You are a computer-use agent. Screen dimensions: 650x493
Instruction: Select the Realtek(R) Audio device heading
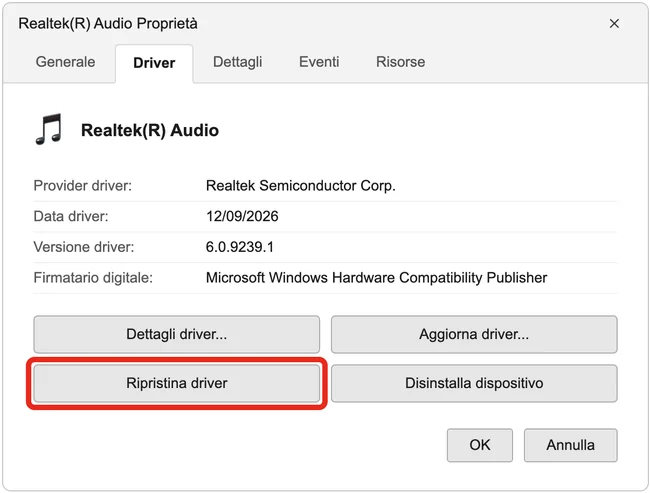point(150,130)
